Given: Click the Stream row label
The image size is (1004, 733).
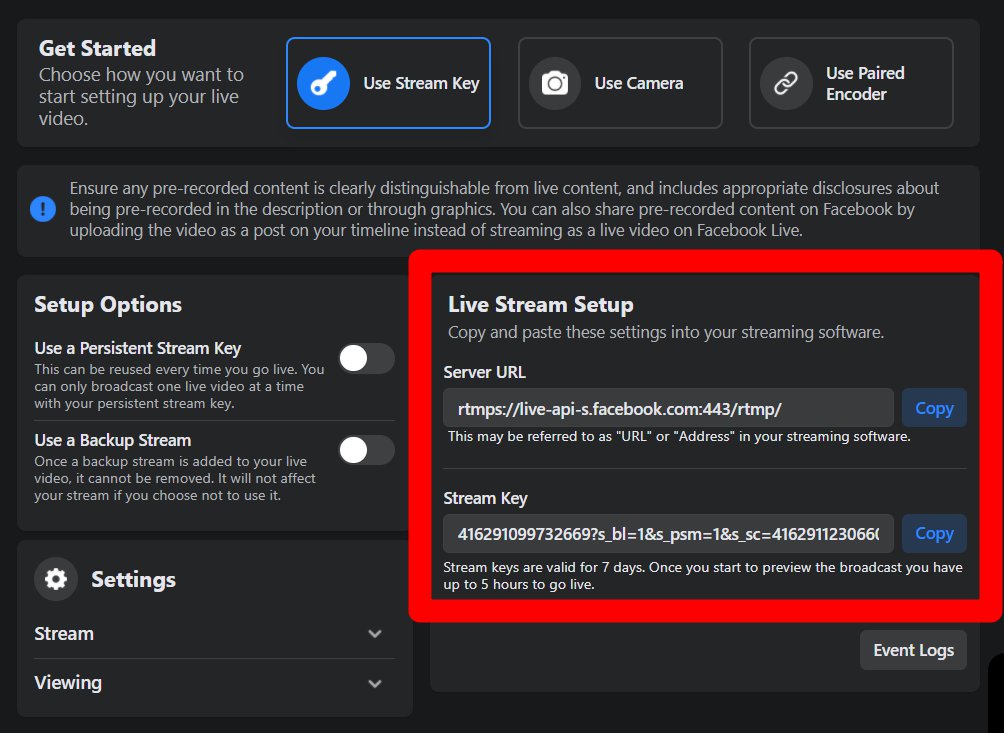Looking at the screenshot, I should (x=64, y=634).
